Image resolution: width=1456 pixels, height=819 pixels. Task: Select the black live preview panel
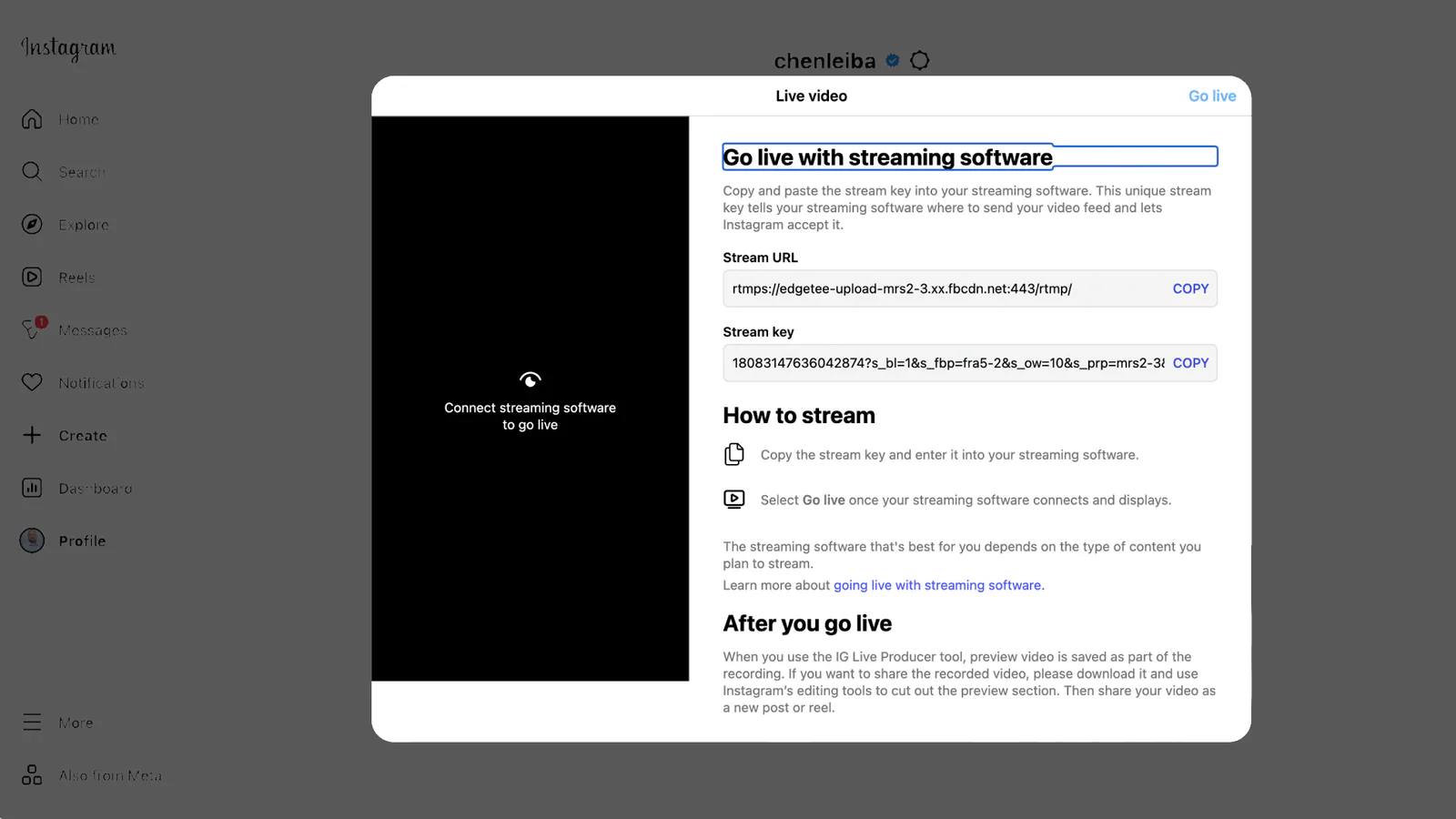[x=530, y=399]
